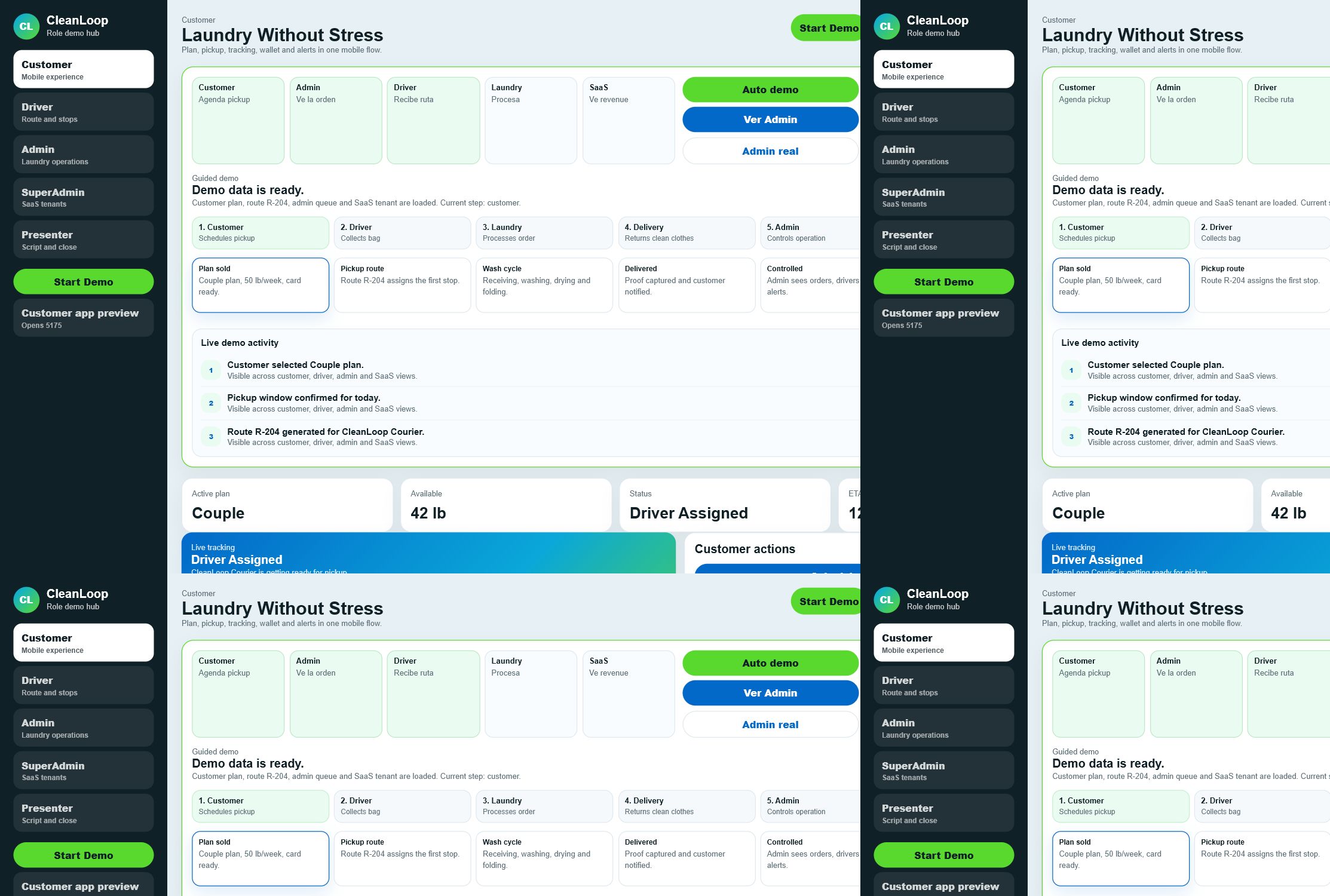Open Driver role in lower-right sidebar

pyautogui.click(x=944, y=685)
